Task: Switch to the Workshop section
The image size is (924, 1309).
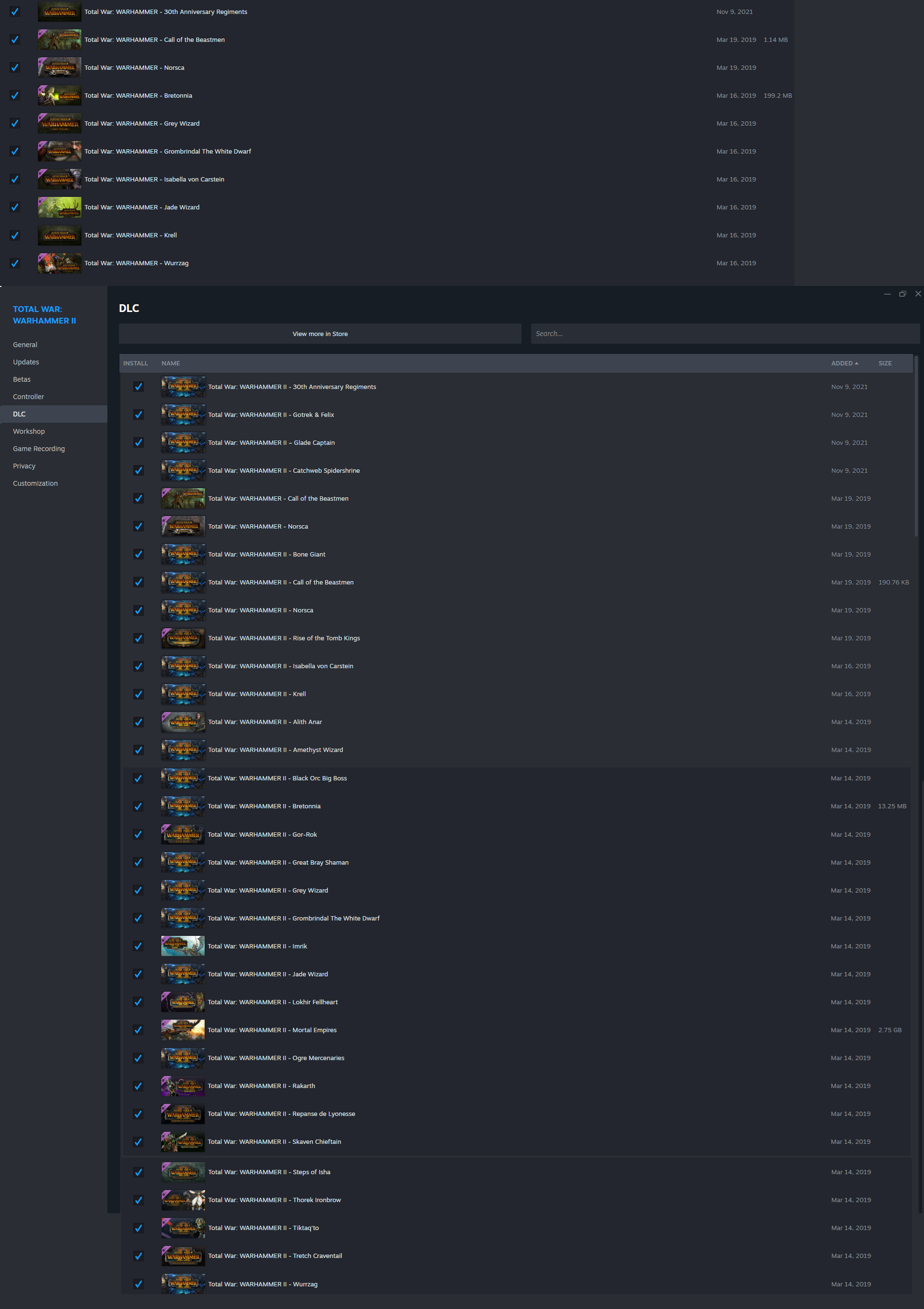Action: pos(53,431)
